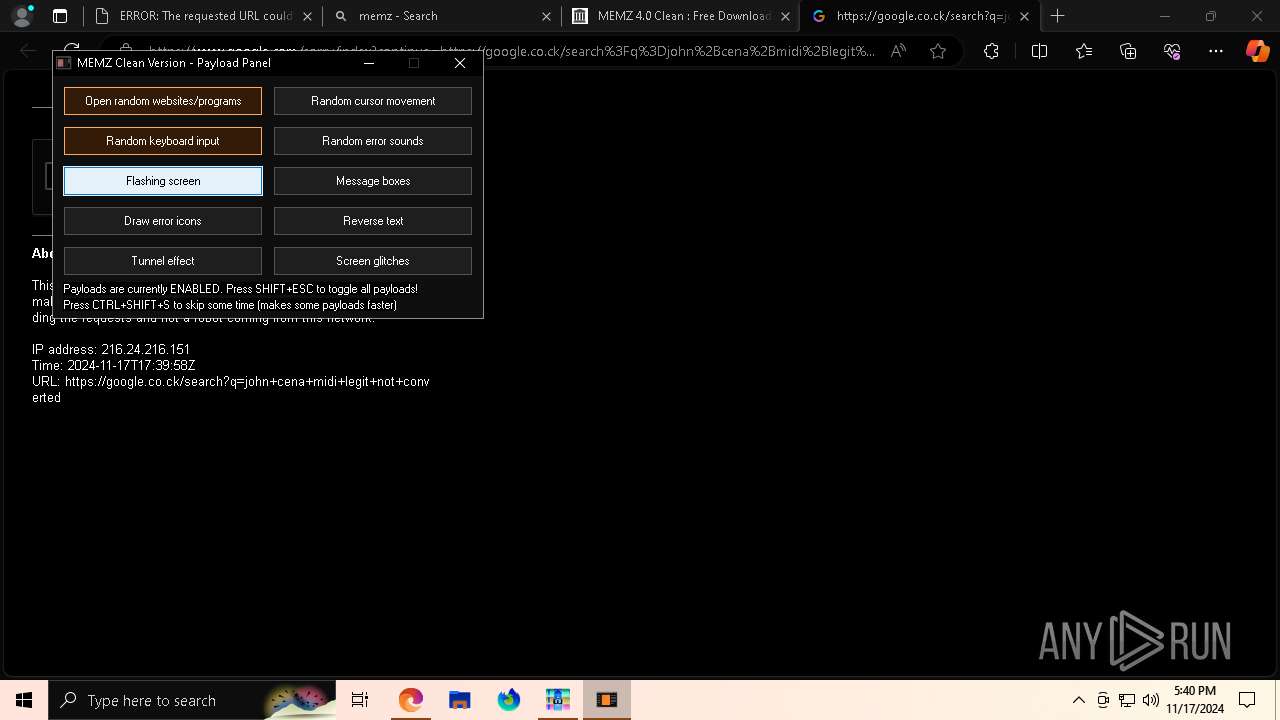Viewport: 1280px width, 720px height.
Task: Close the MEMZ 4.0 Clean tab
Action: coord(786,16)
